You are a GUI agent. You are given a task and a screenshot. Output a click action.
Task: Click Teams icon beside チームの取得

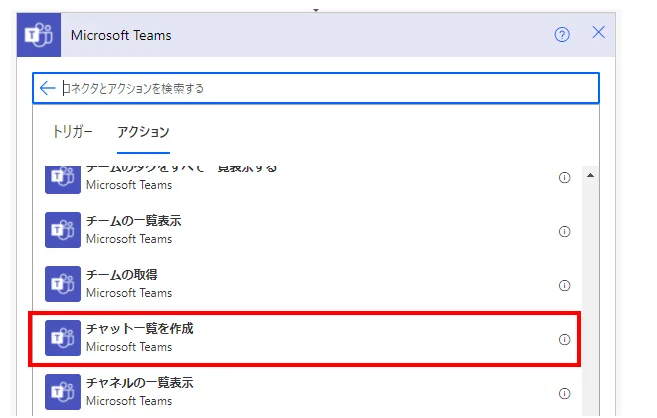click(x=62, y=284)
